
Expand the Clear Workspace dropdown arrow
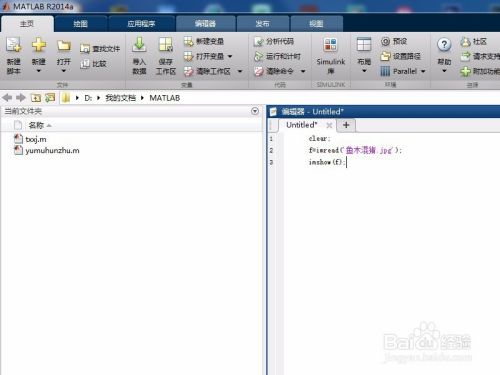[x=240, y=71]
